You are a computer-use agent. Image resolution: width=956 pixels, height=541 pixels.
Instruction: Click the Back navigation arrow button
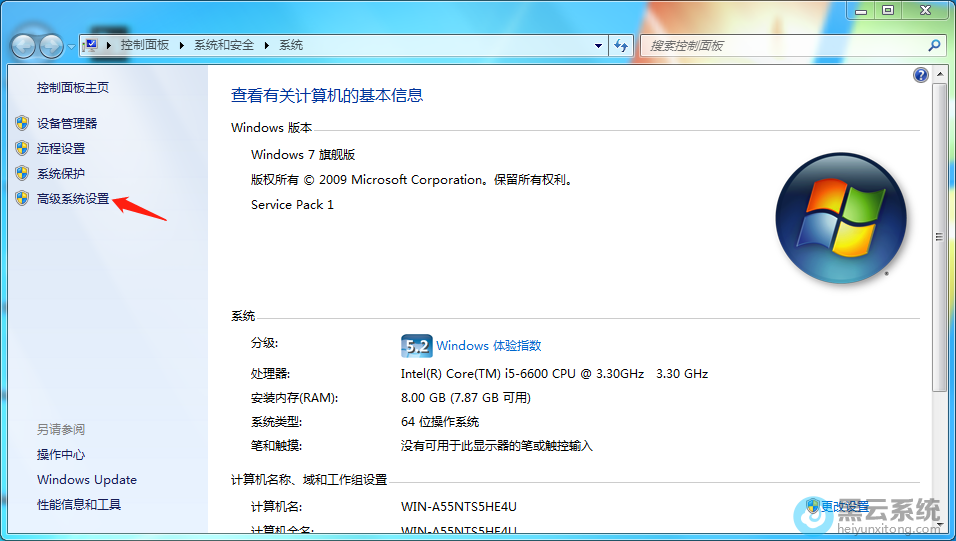24,46
